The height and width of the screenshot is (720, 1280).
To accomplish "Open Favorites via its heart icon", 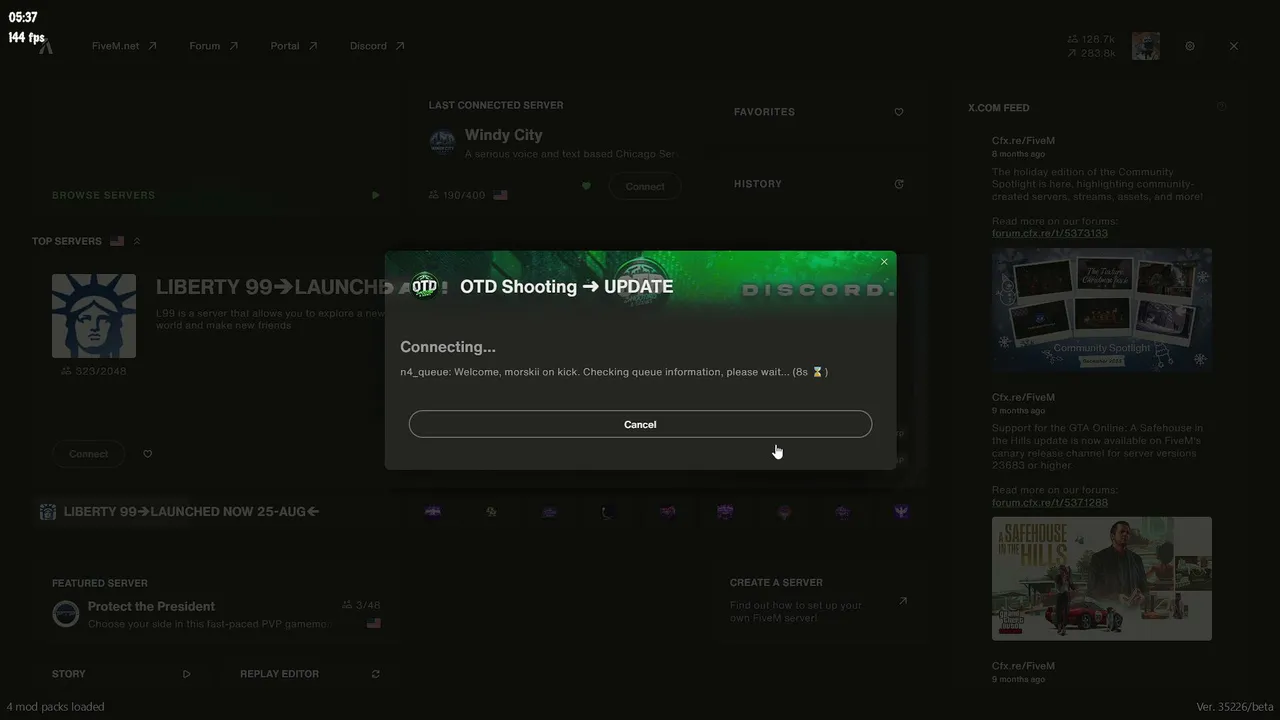I will pyautogui.click(x=899, y=112).
